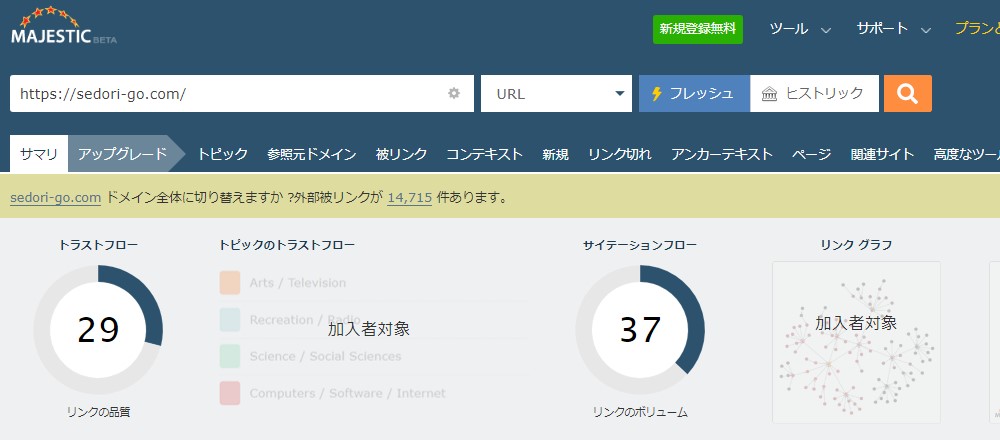
Task: Click the link graph thumbnail
Action: (x=856, y=342)
